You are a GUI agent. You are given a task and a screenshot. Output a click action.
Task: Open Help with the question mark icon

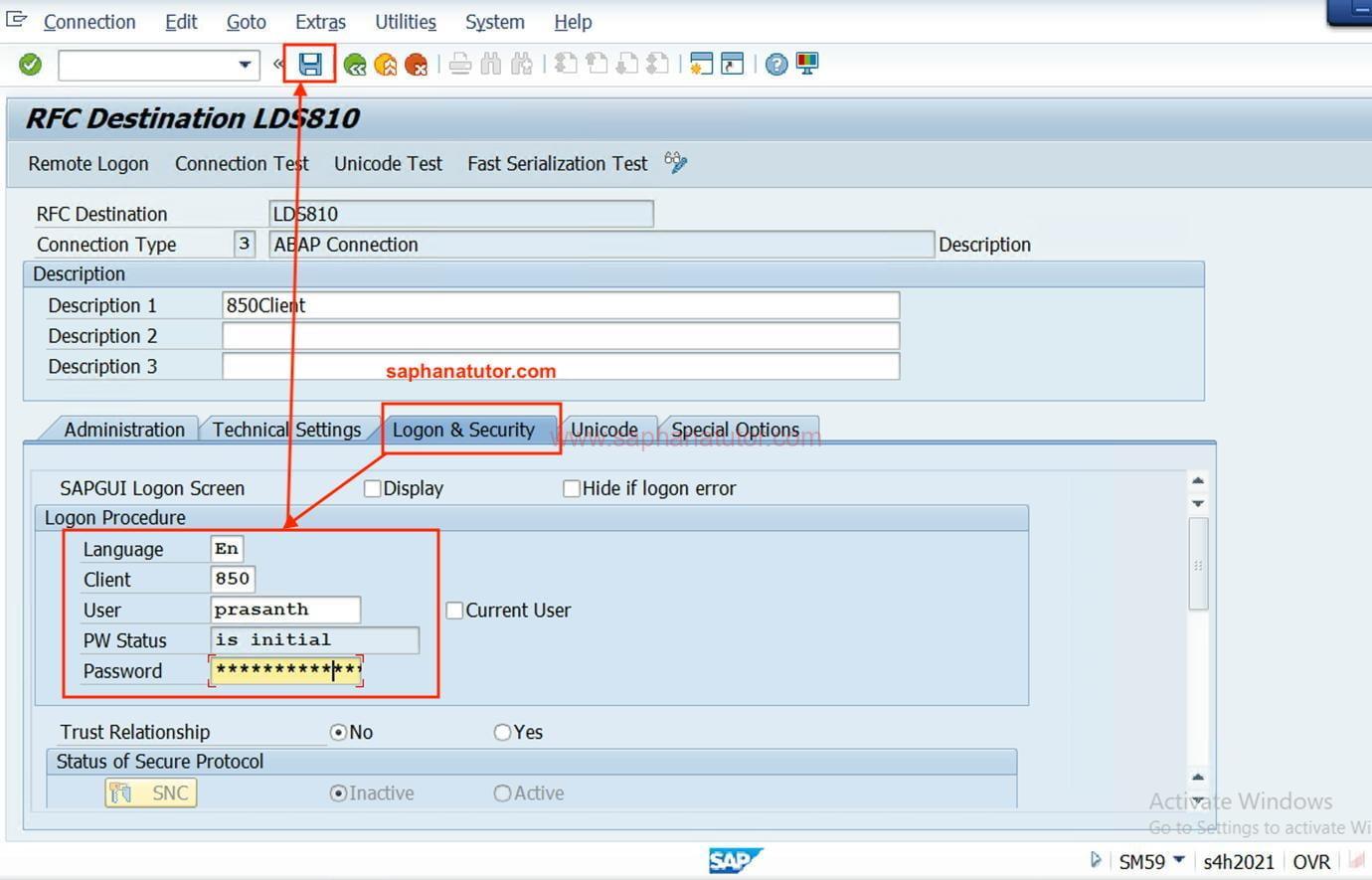tap(776, 66)
